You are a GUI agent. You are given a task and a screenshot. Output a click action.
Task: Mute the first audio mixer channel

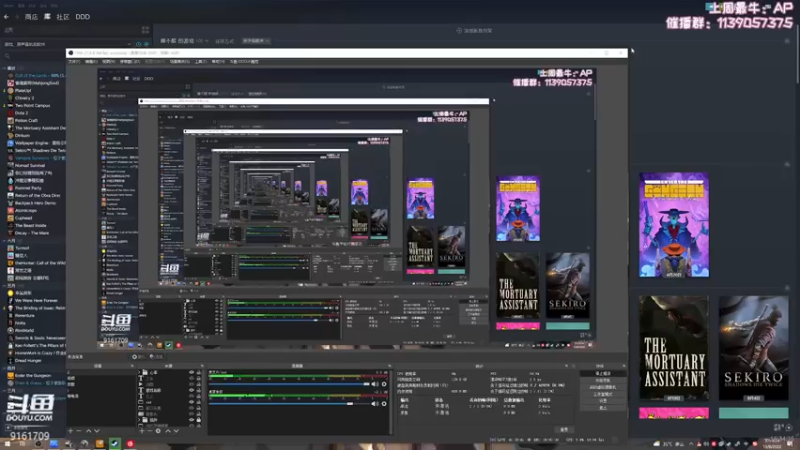(x=375, y=384)
